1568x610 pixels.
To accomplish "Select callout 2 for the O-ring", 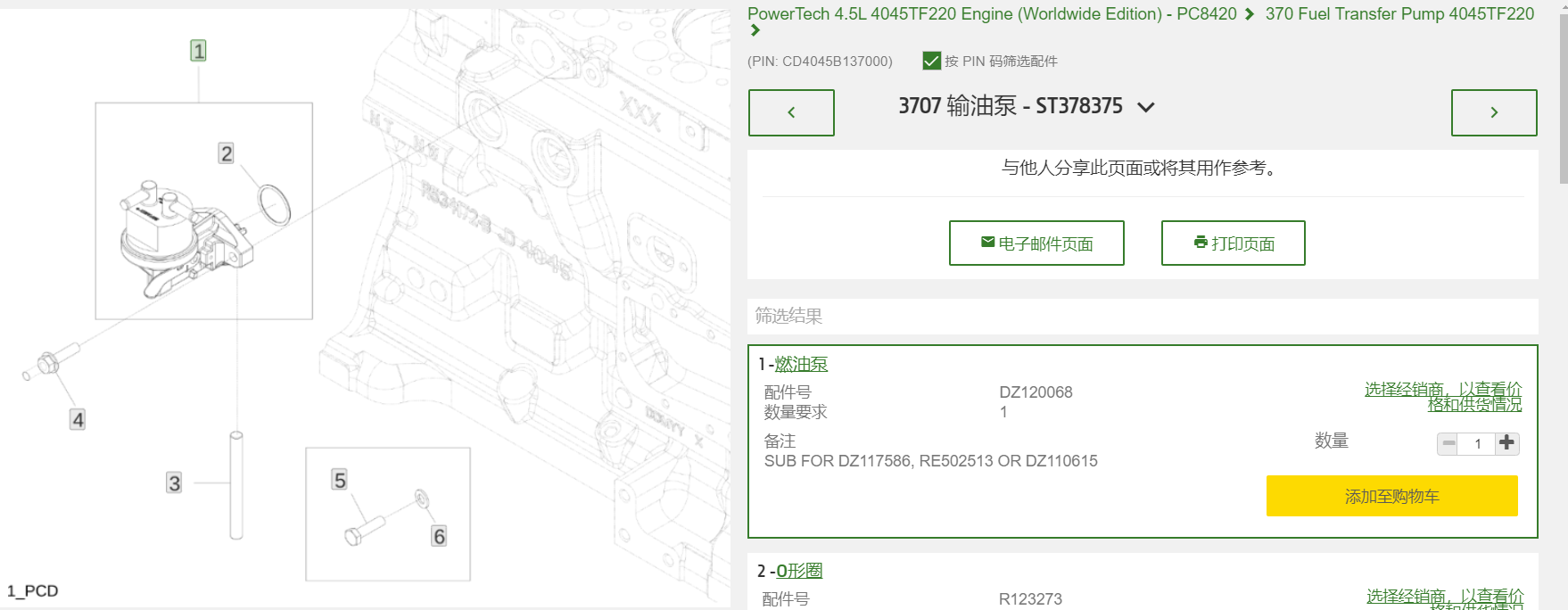I will [227, 153].
